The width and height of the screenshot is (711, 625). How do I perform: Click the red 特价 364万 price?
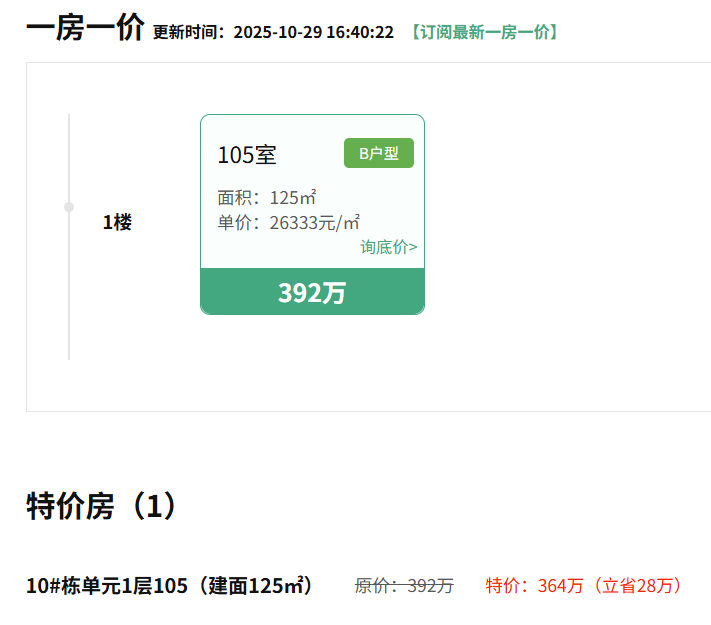(536, 586)
